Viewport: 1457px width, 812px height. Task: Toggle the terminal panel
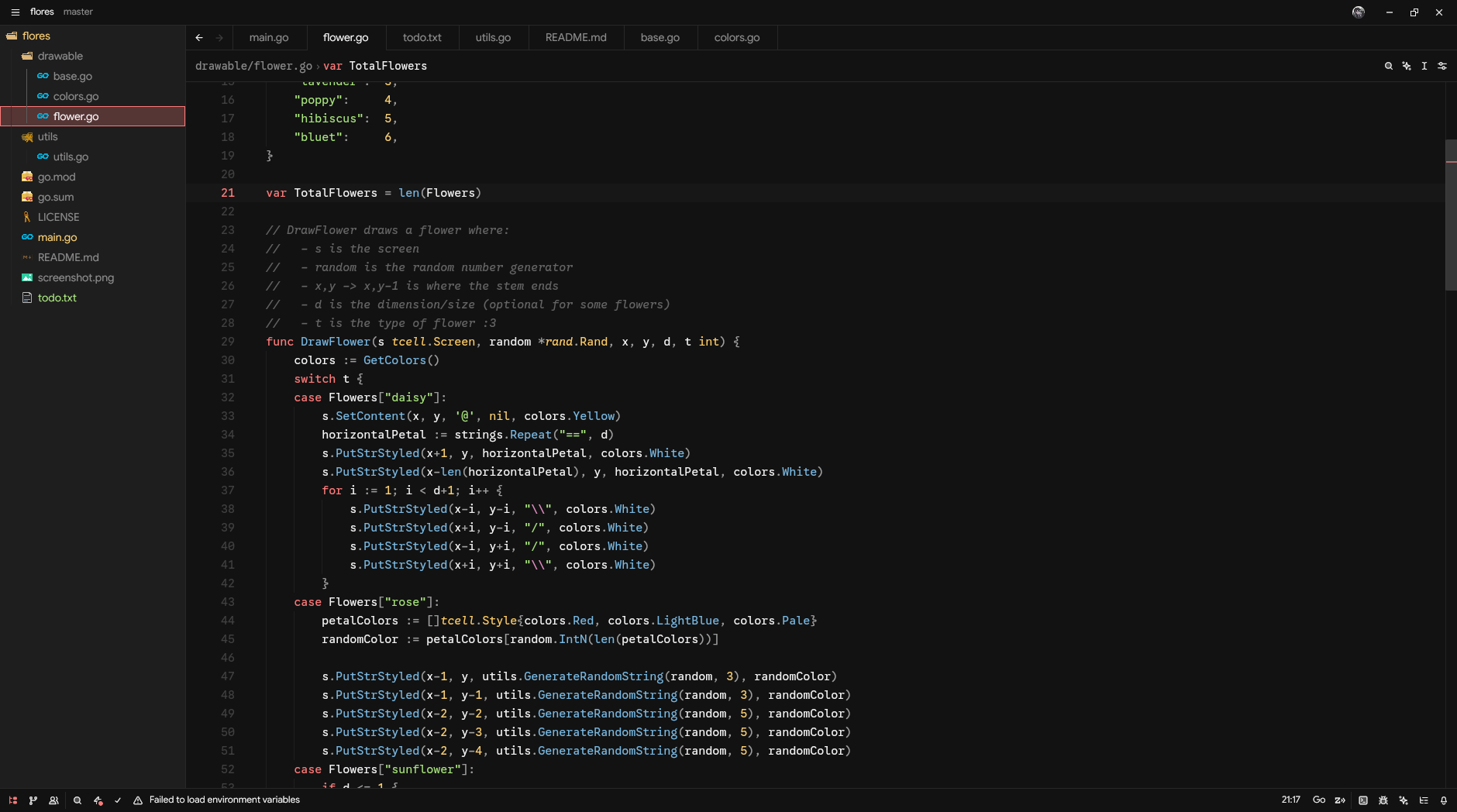click(1363, 800)
